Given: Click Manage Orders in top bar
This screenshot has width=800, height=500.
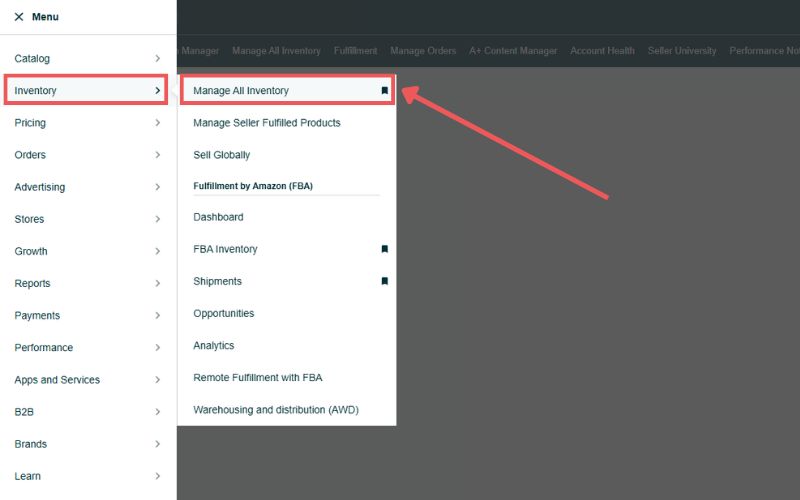Looking at the screenshot, I should (423, 51).
